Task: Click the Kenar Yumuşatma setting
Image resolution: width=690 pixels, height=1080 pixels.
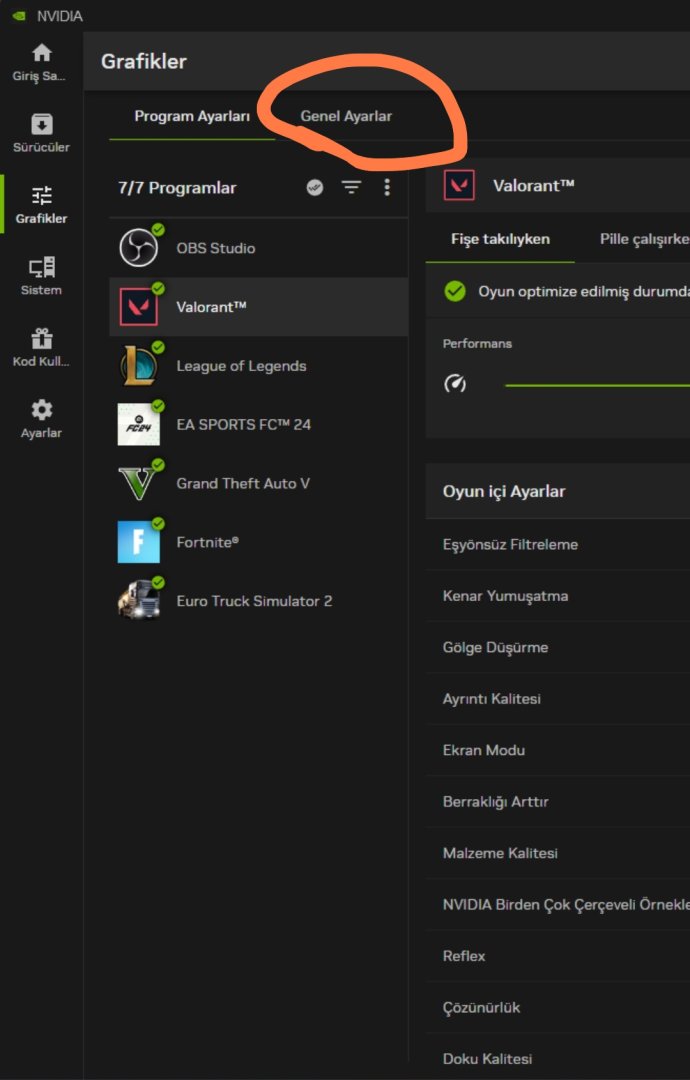Action: pos(558,596)
